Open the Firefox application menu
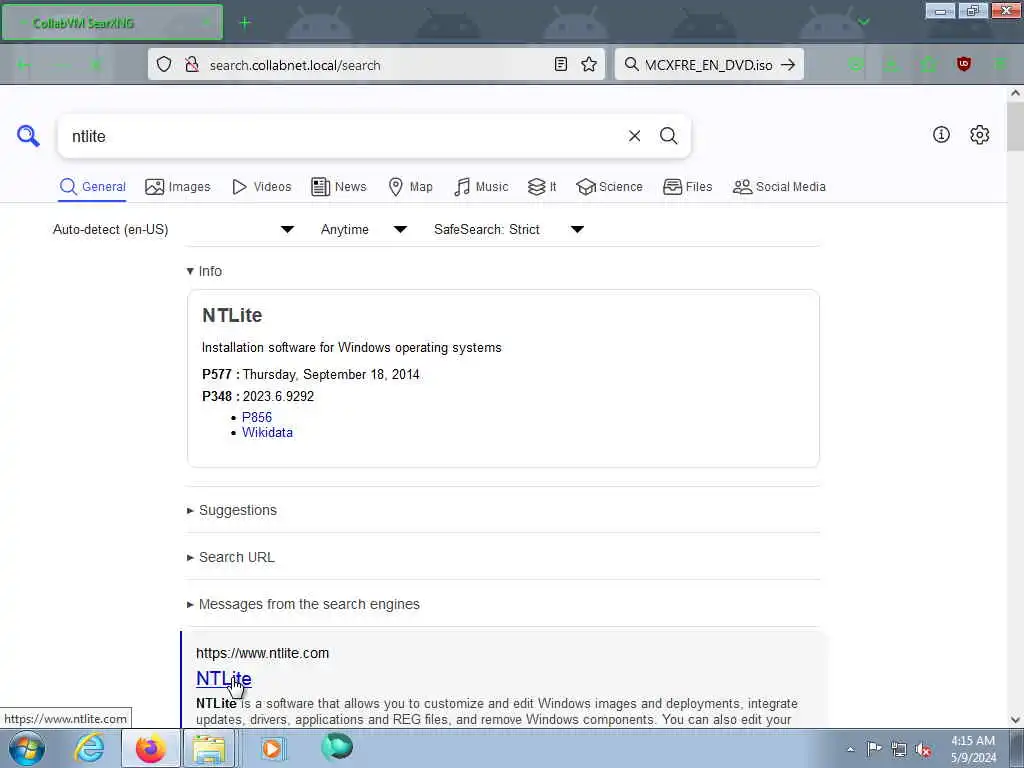Image resolution: width=1024 pixels, height=768 pixels. tap(1000, 64)
